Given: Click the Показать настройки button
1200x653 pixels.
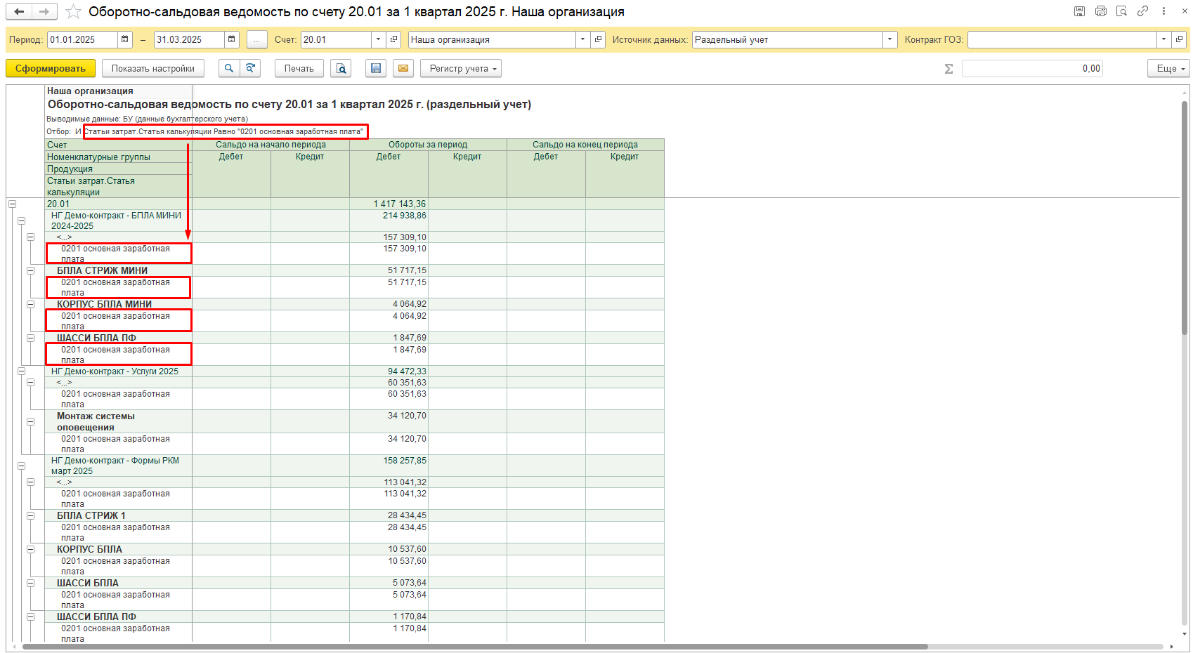Looking at the screenshot, I should coord(153,69).
